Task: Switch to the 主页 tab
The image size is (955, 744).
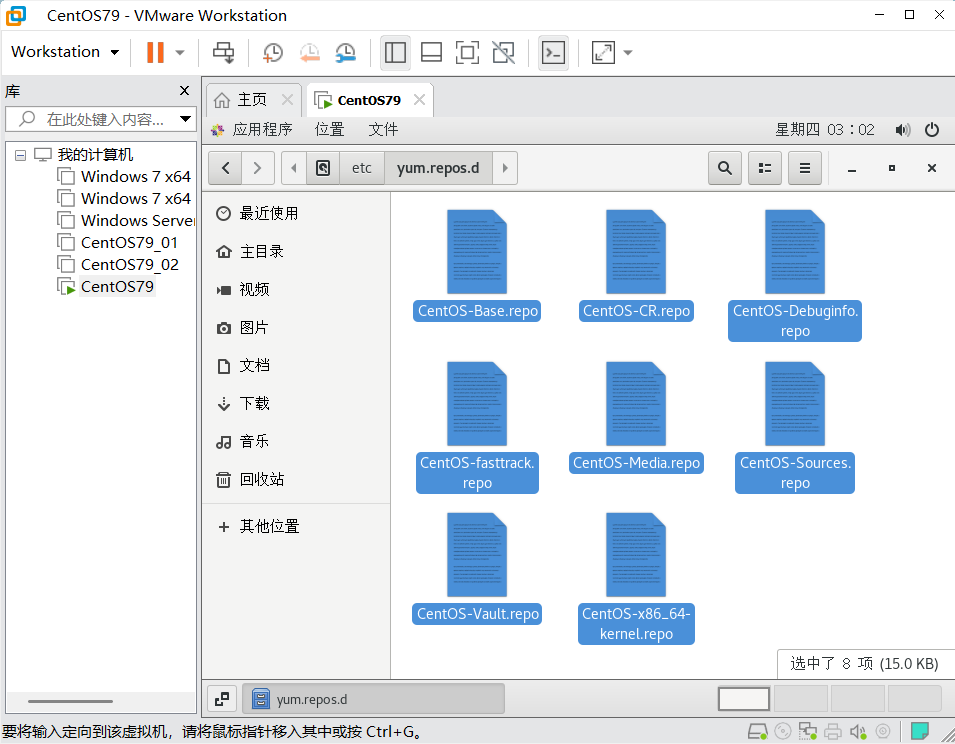Action: 252,99
